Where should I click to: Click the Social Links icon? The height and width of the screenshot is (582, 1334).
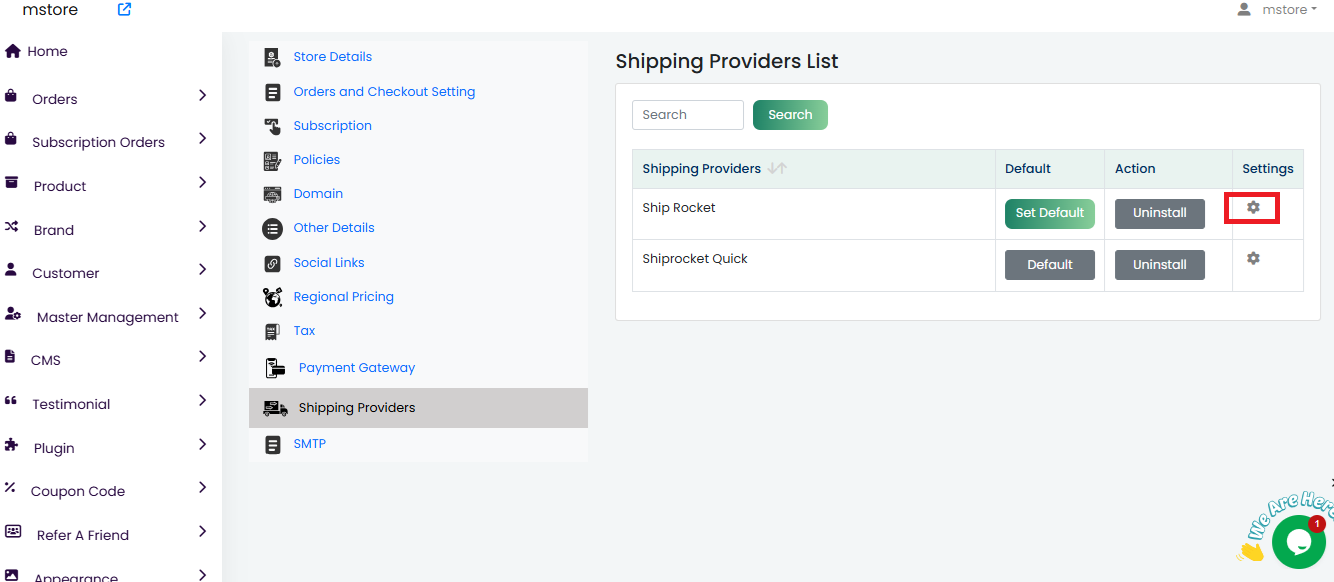click(x=272, y=263)
